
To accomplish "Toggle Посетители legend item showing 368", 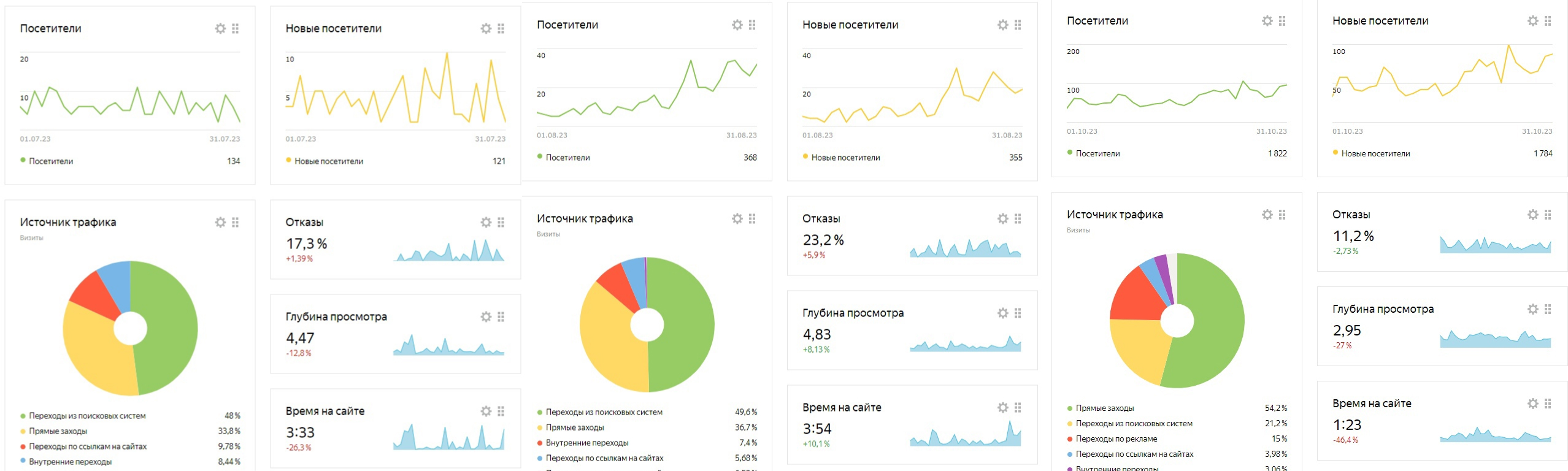I will coord(567,158).
